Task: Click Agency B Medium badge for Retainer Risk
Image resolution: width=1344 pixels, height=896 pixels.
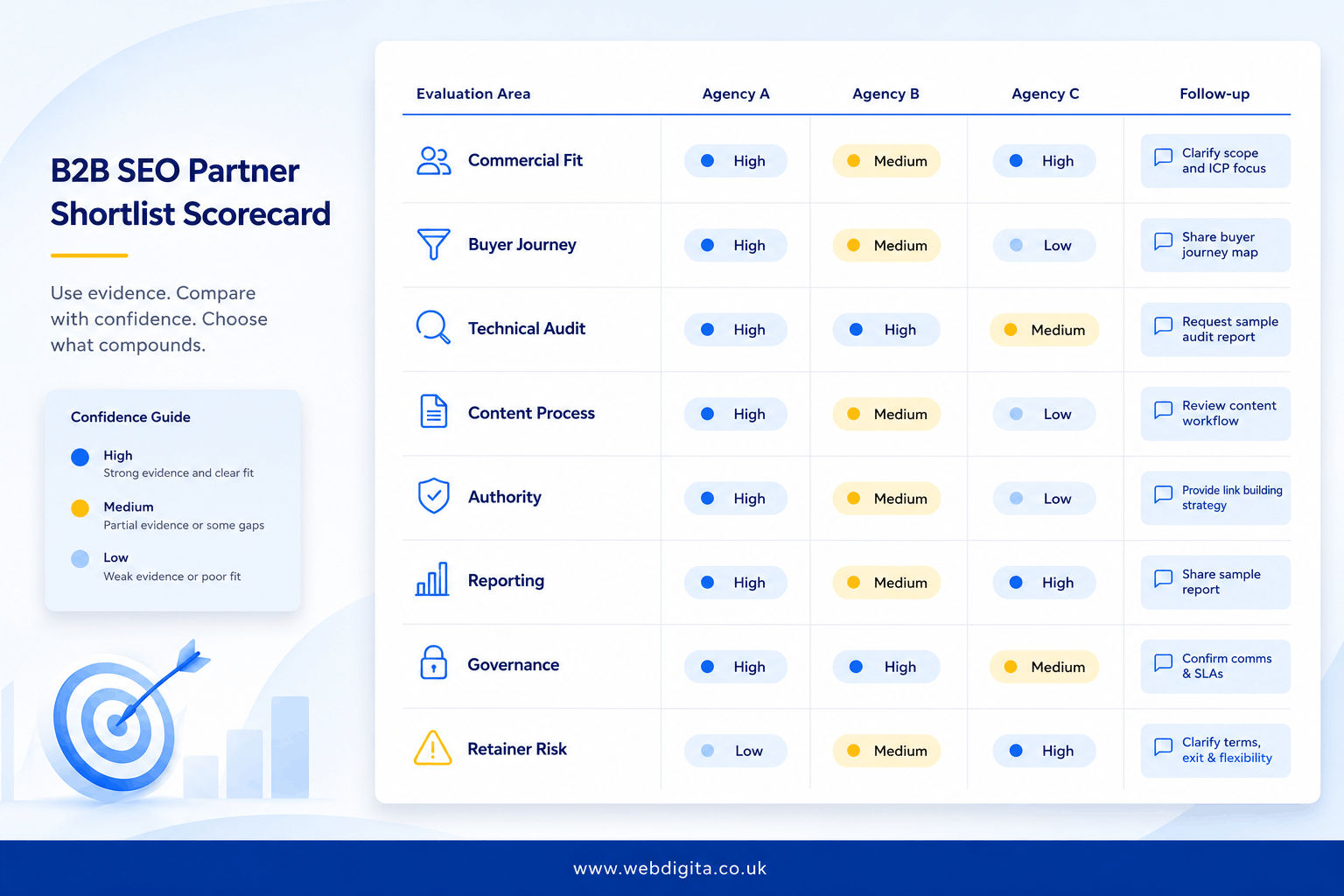Action: pyautogui.click(x=886, y=751)
